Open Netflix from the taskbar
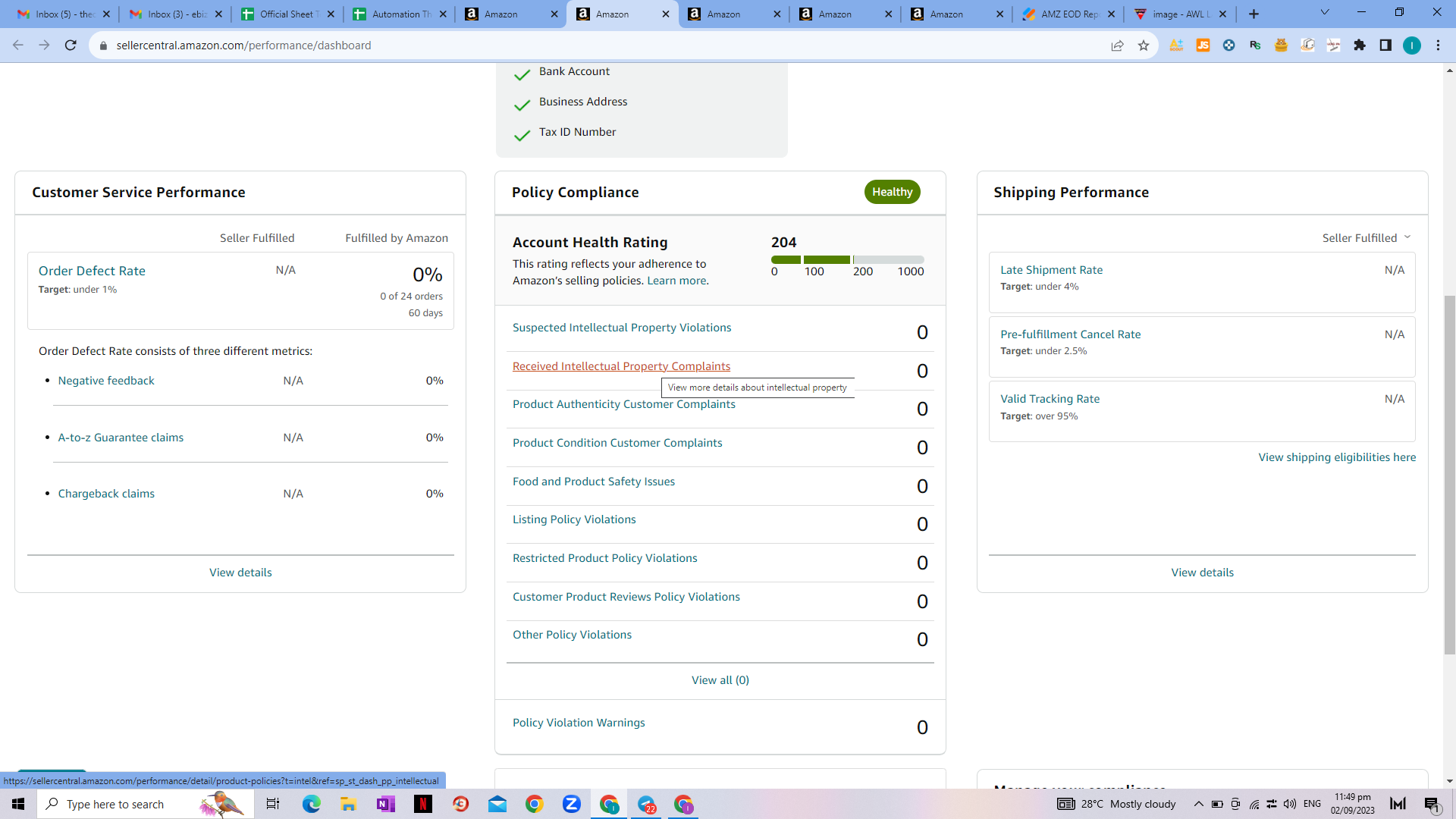The image size is (1456, 819). point(423,804)
